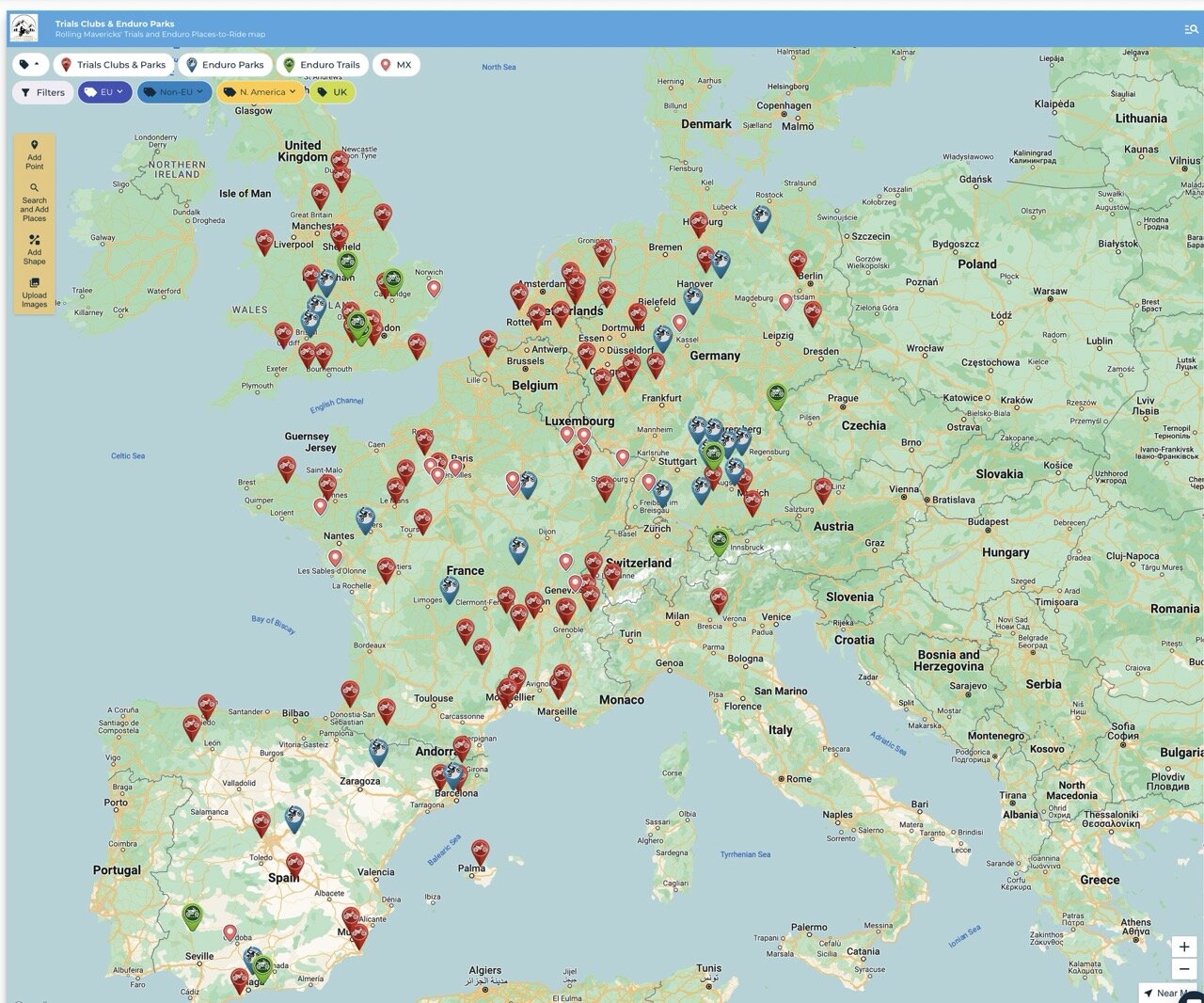Click the Upload Images tool
This screenshot has height=1003, width=1204.
pyautogui.click(x=34, y=293)
